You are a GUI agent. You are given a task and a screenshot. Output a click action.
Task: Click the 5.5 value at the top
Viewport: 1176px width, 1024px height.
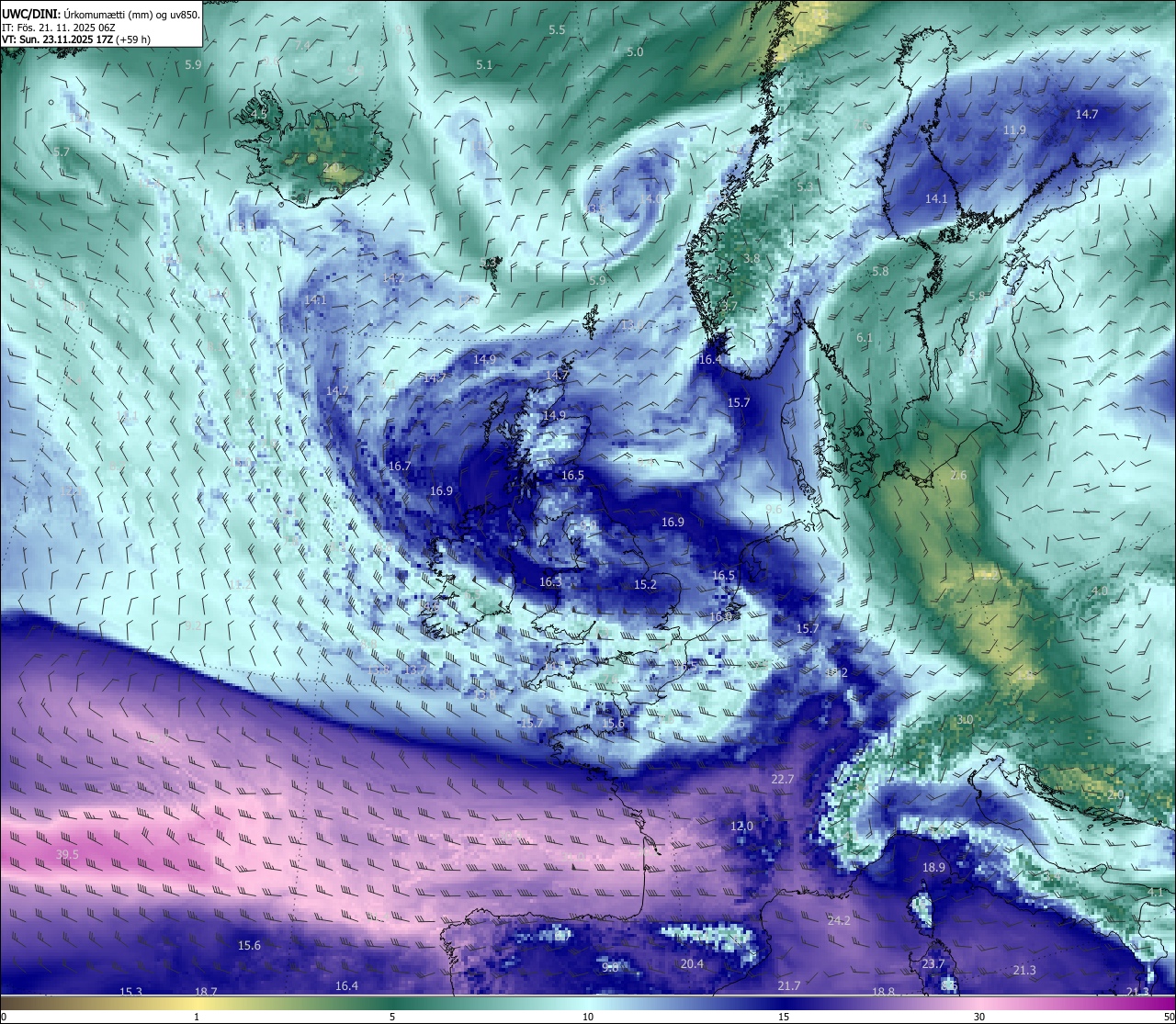click(557, 30)
